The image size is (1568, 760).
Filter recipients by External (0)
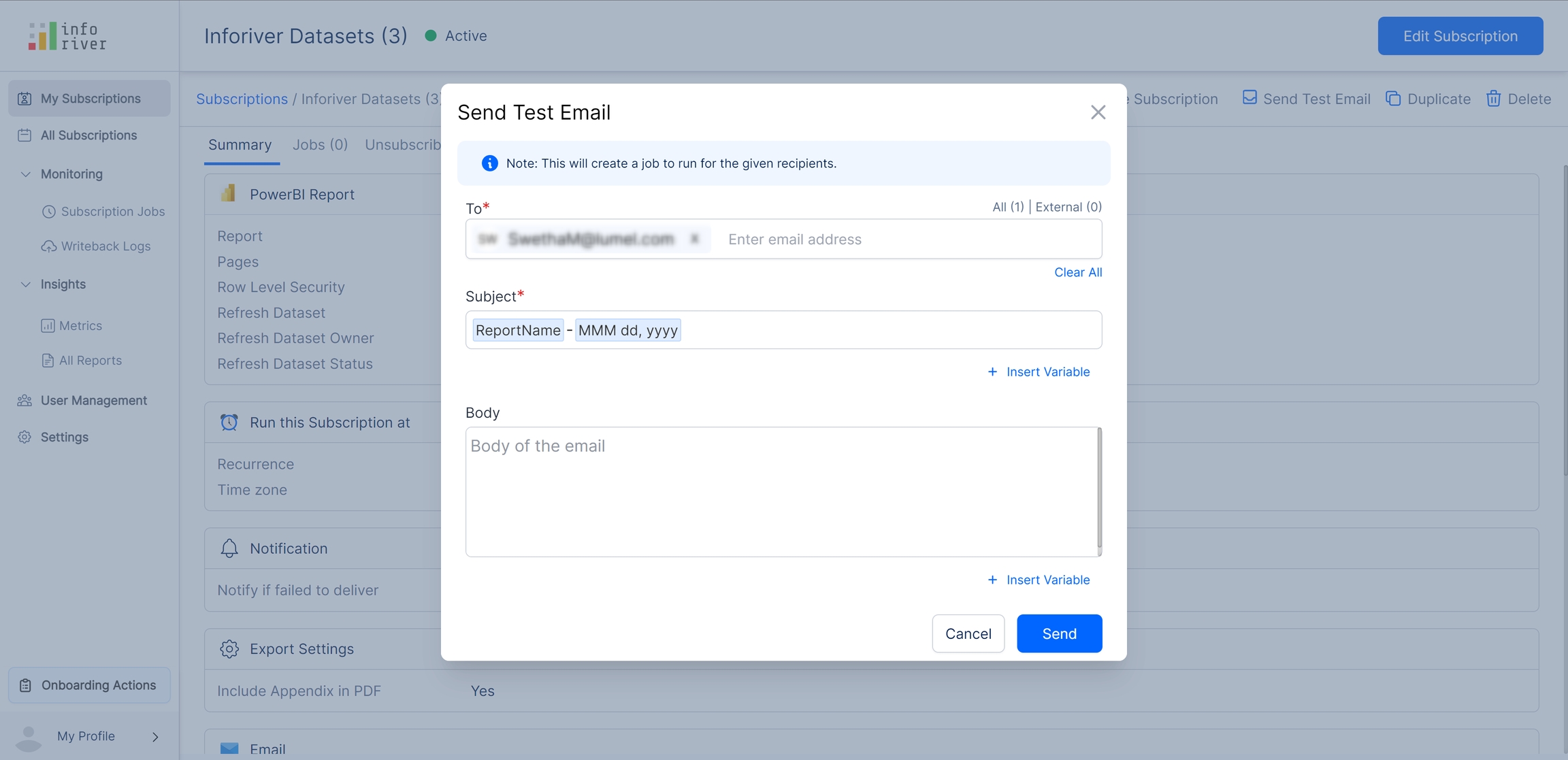click(x=1068, y=207)
